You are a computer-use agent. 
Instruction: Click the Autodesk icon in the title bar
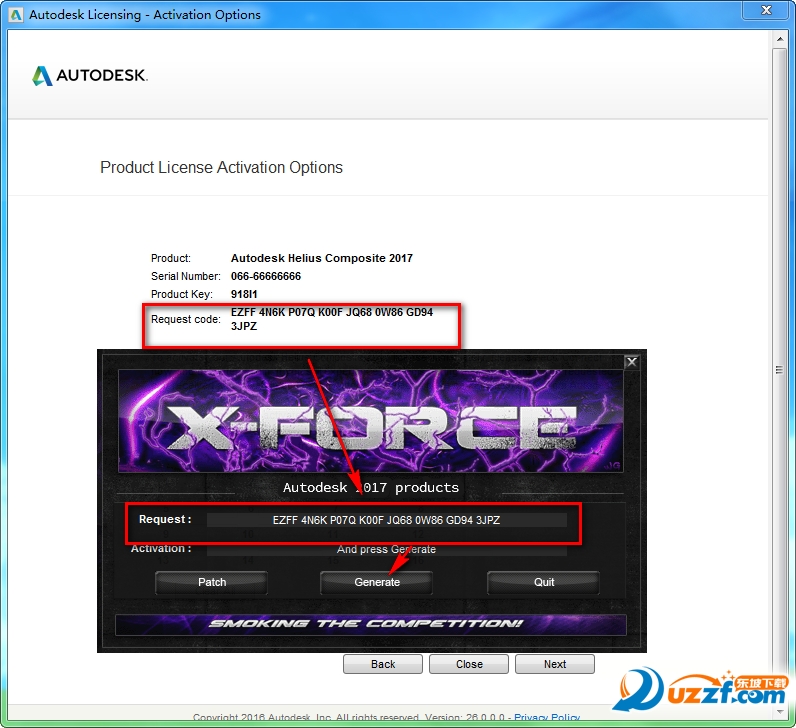click(15, 15)
